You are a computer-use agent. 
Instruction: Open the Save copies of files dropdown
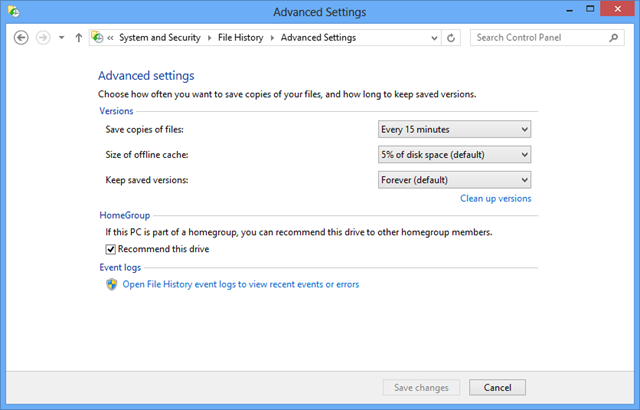[x=454, y=129]
